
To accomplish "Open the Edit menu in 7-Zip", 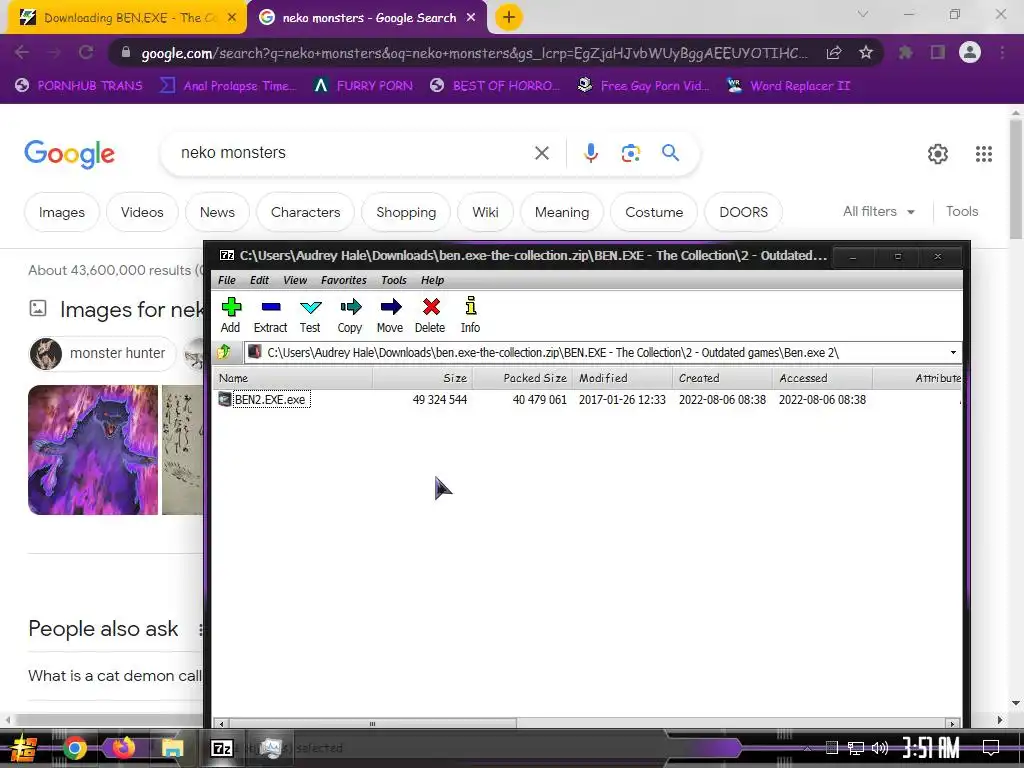I will tap(259, 280).
